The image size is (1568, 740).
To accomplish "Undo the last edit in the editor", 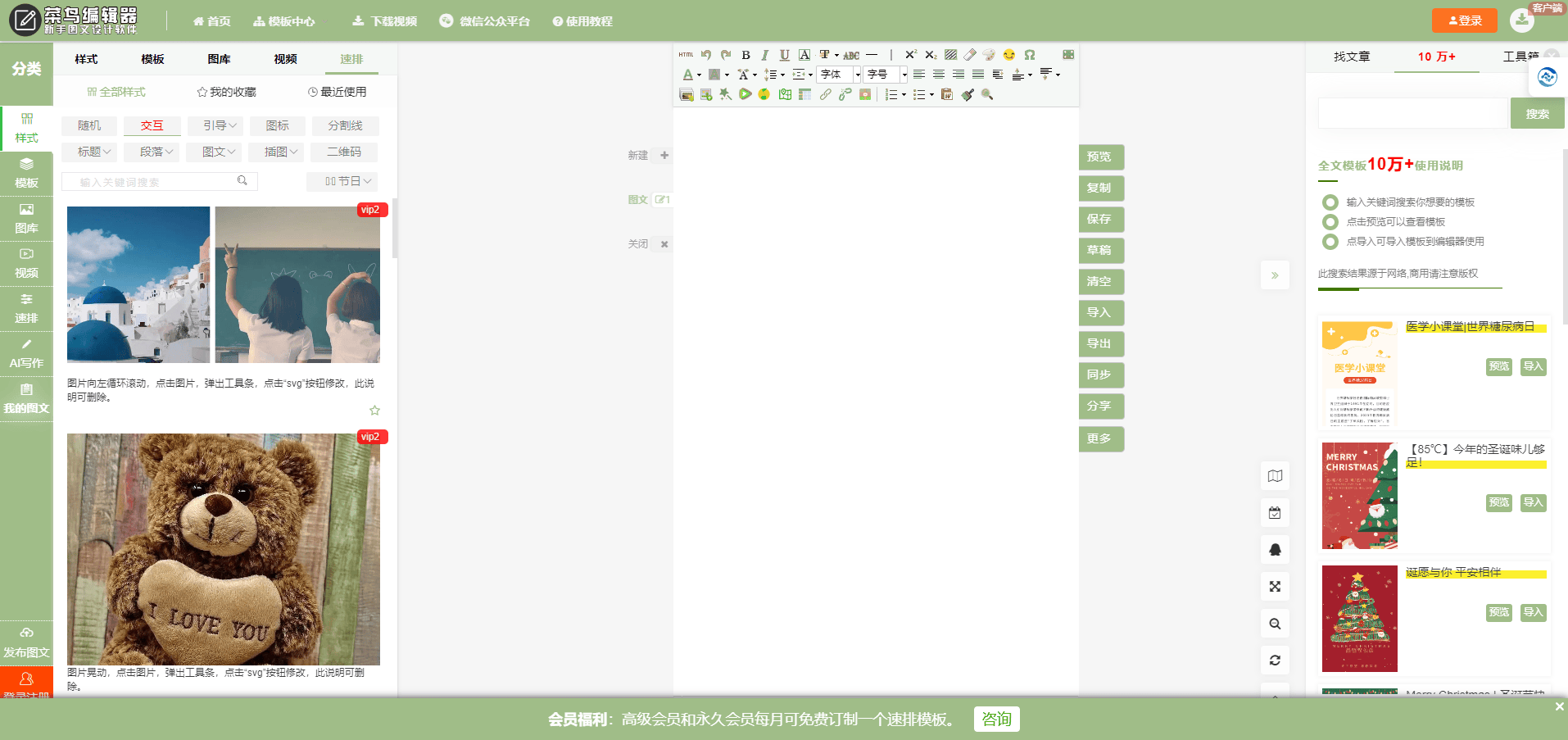I will point(706,55).
